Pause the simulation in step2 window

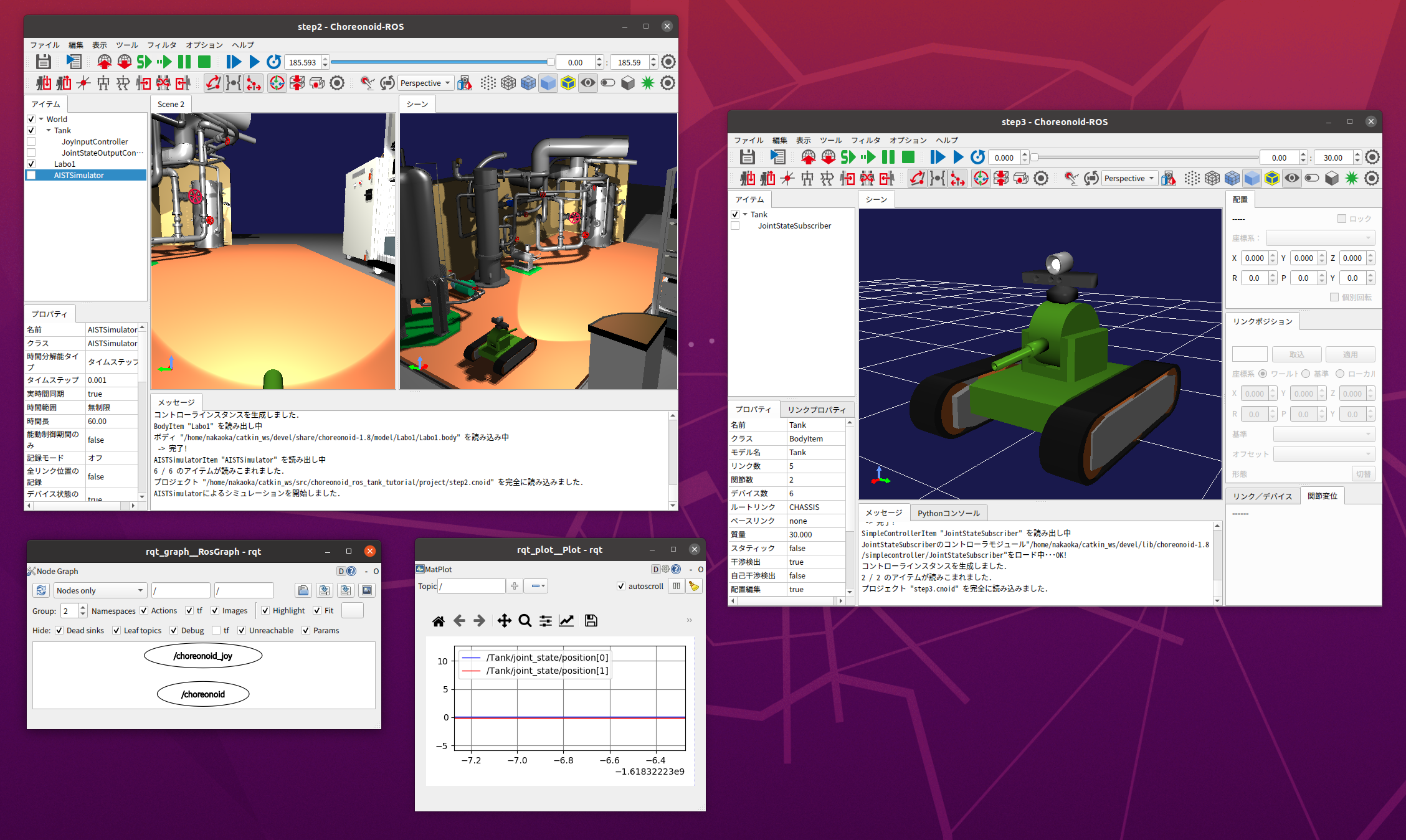[184, 62]
